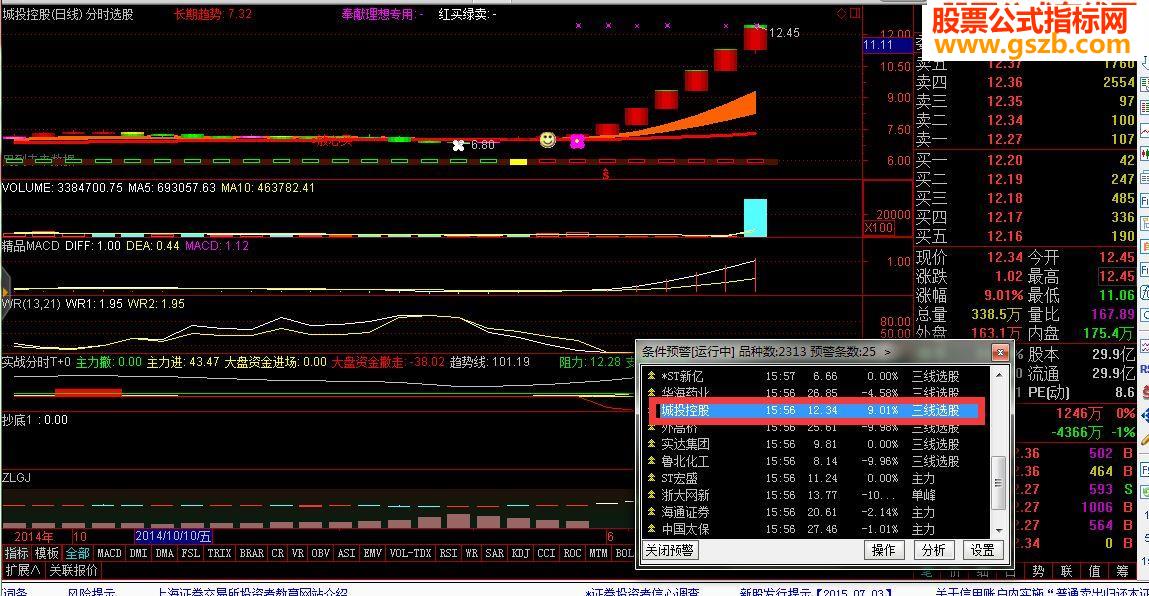
Task: Switch to the DMA indicator
Action: pos(164,553)
